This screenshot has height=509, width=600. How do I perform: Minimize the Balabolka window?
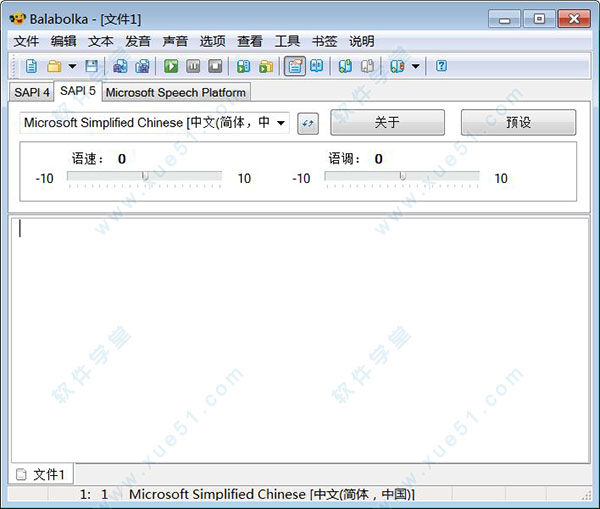[x=504, y=19]
